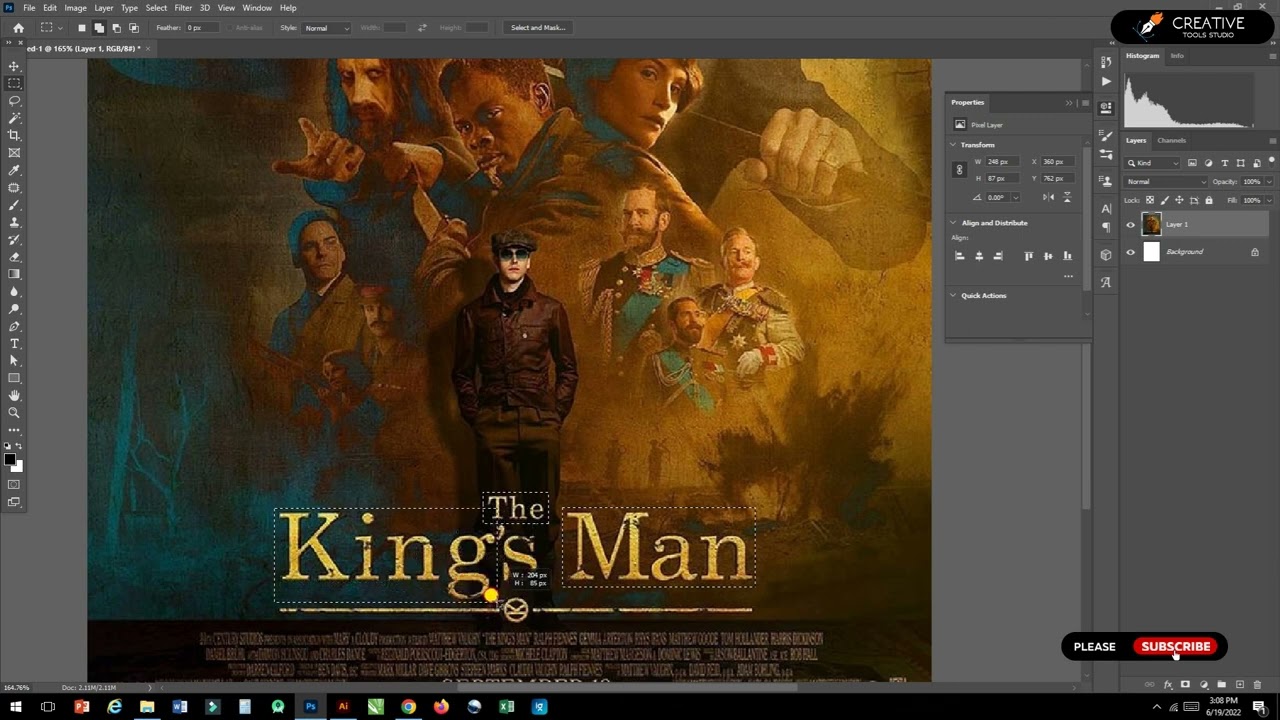Viewport: 1280px width, 720px height.
Task: Open the Fill dropdown arrow
Action: point(1269,200)
